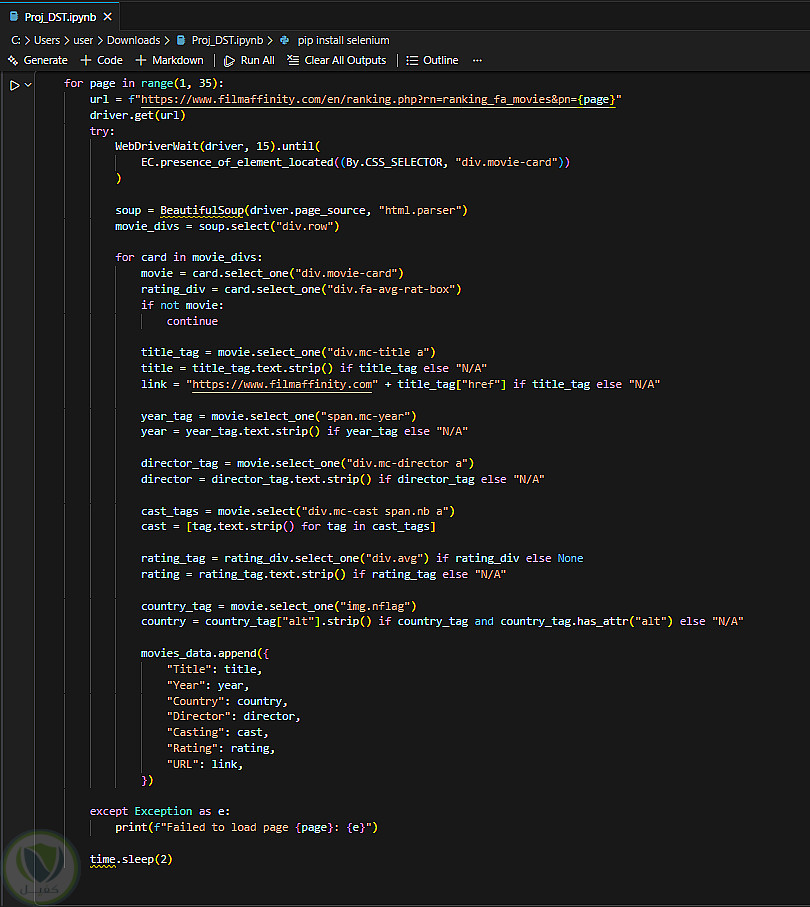The height and width of the screenshot is (907, 810).
Task: Click on 'movies_data.append({' line
Action: (205, 653)
